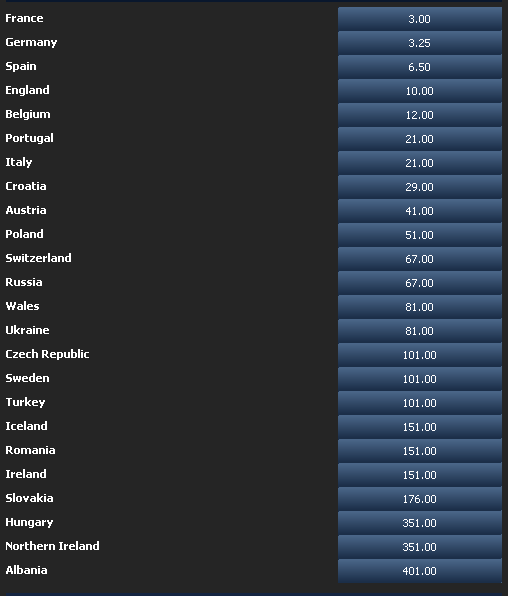Pick Northern Ireland 351.00 odds
The width and height of the screenshot is (508, 596).
click(420, 547)
